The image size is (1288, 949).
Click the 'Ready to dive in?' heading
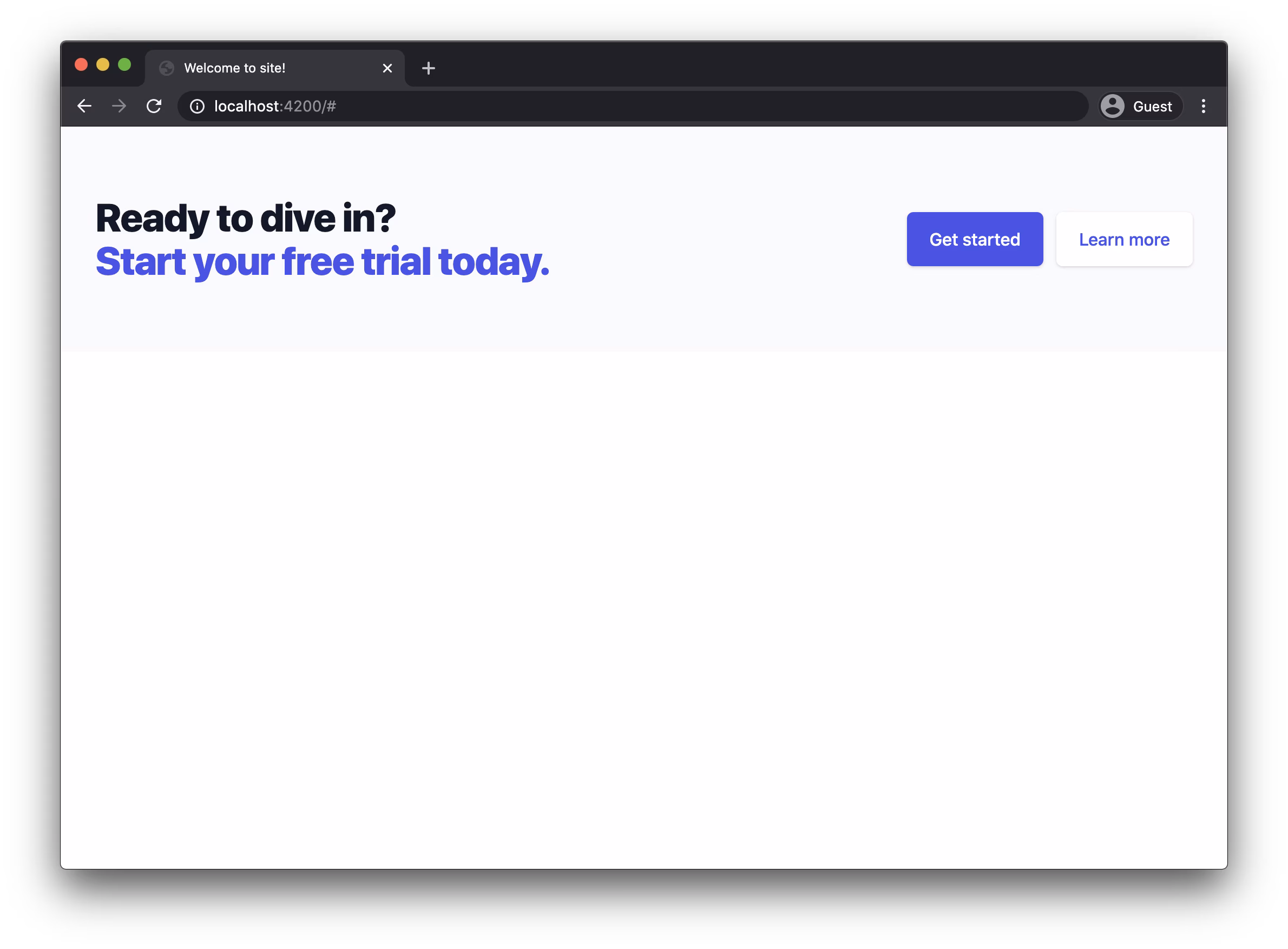click(x=245, y=218)
